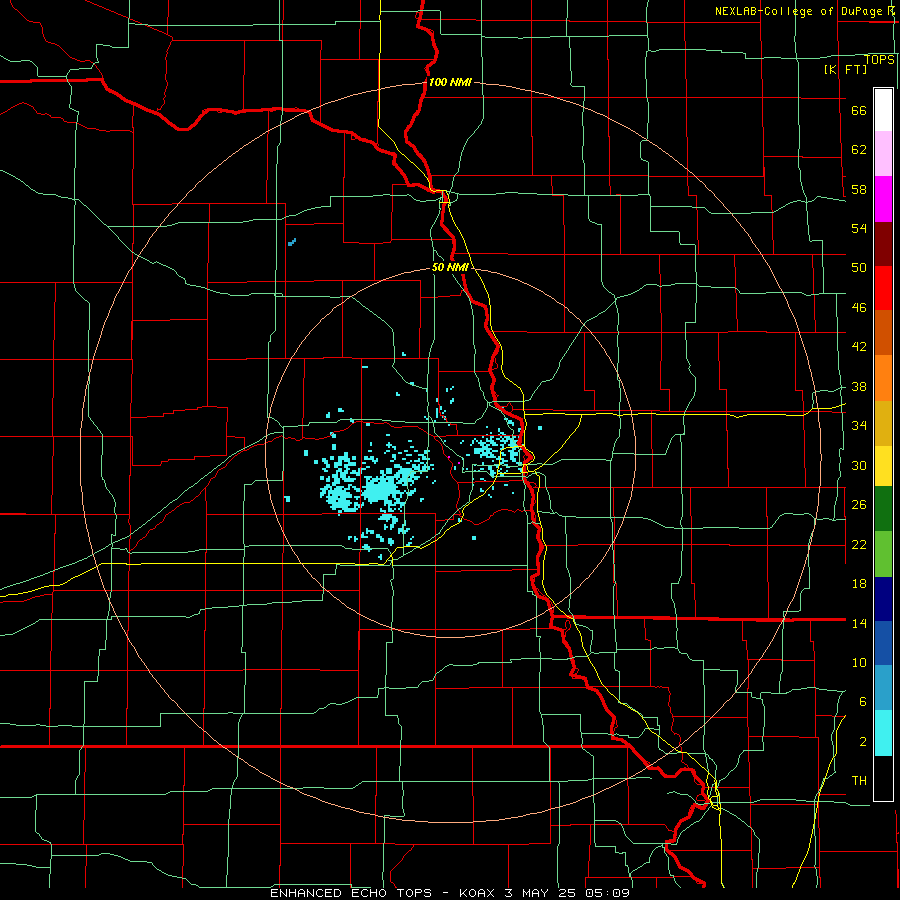Click the ENHANCED ECHO TOPS KOAX caption
Viewport: 900px width, 900px height.
(450, 893)
